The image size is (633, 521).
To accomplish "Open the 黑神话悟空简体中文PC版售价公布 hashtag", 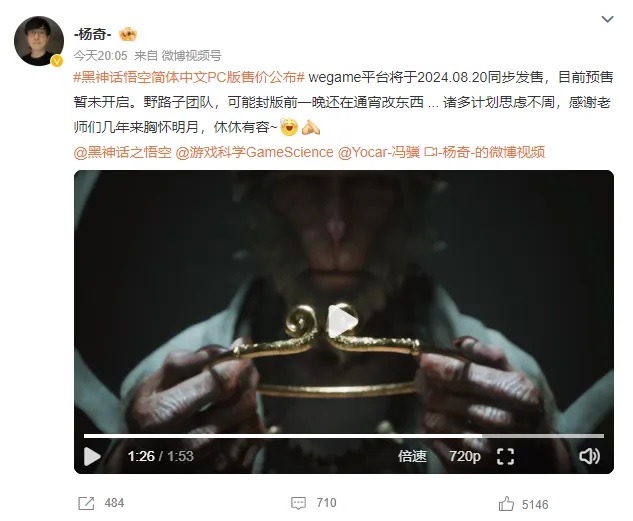I will 189,77.
